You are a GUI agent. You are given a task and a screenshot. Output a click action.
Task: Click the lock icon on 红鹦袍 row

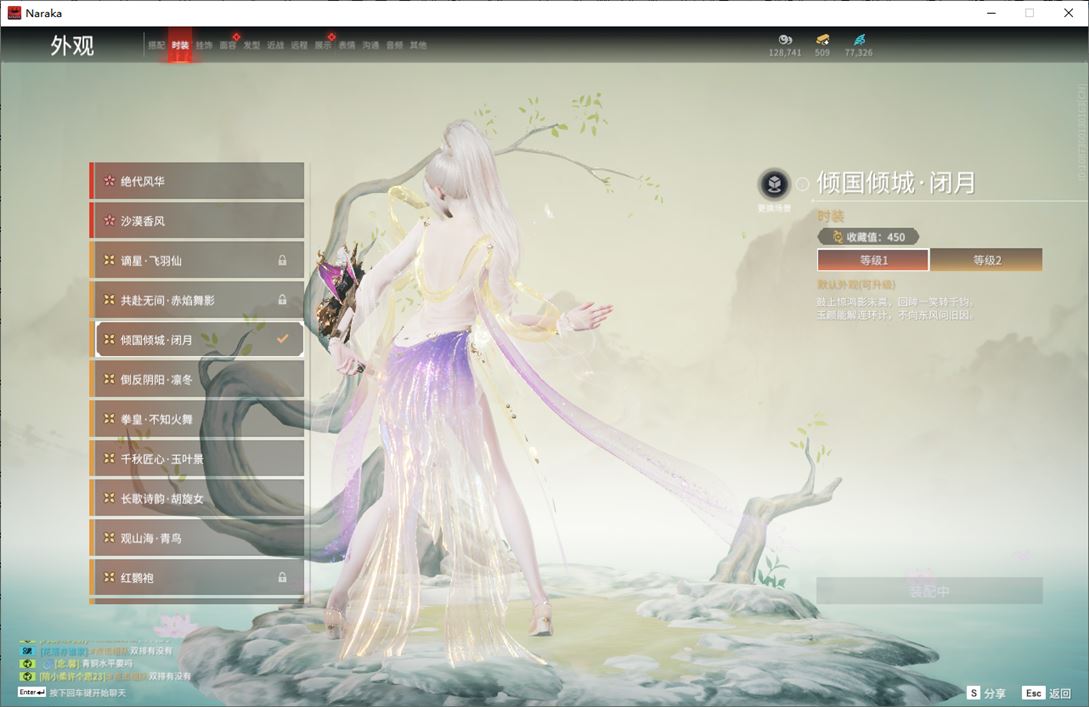(282, 577)
